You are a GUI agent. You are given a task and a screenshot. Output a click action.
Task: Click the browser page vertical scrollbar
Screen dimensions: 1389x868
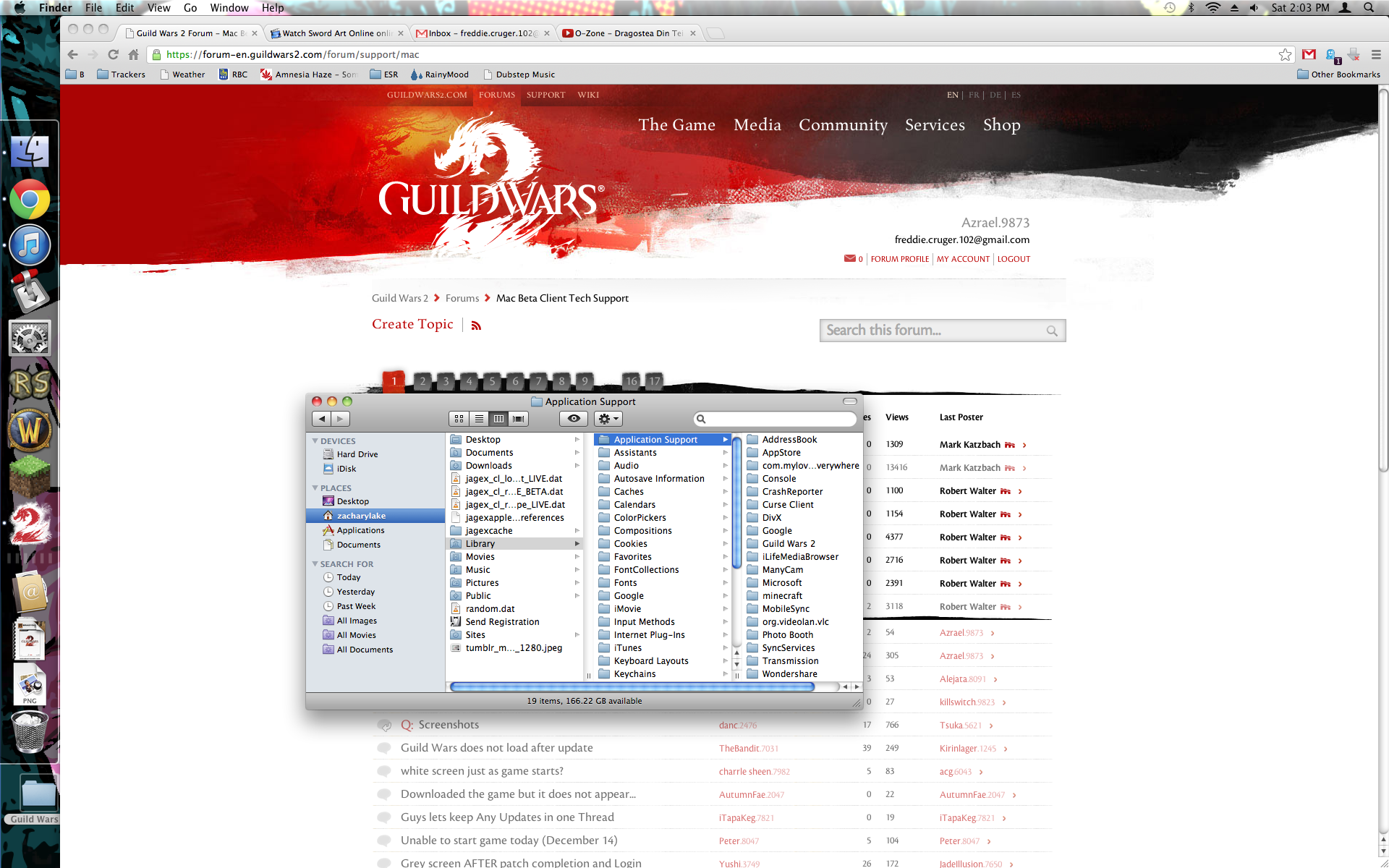(x=1383, y=282)
